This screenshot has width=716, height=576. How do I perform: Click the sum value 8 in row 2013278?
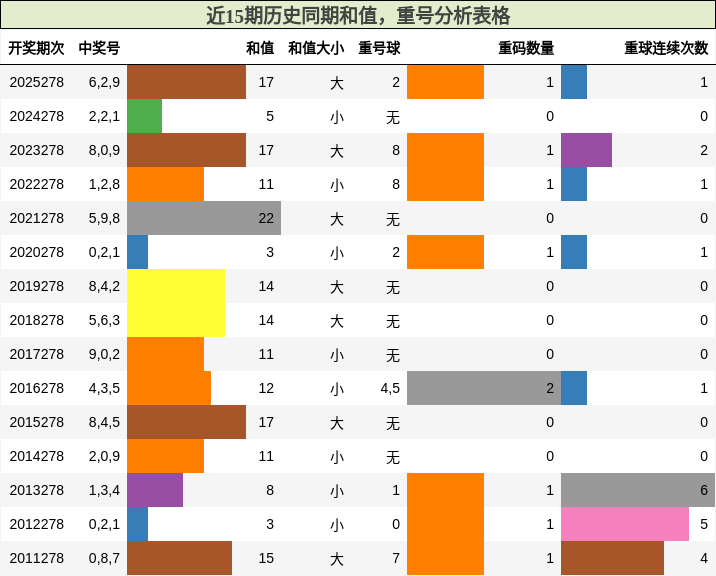point(270,490)
